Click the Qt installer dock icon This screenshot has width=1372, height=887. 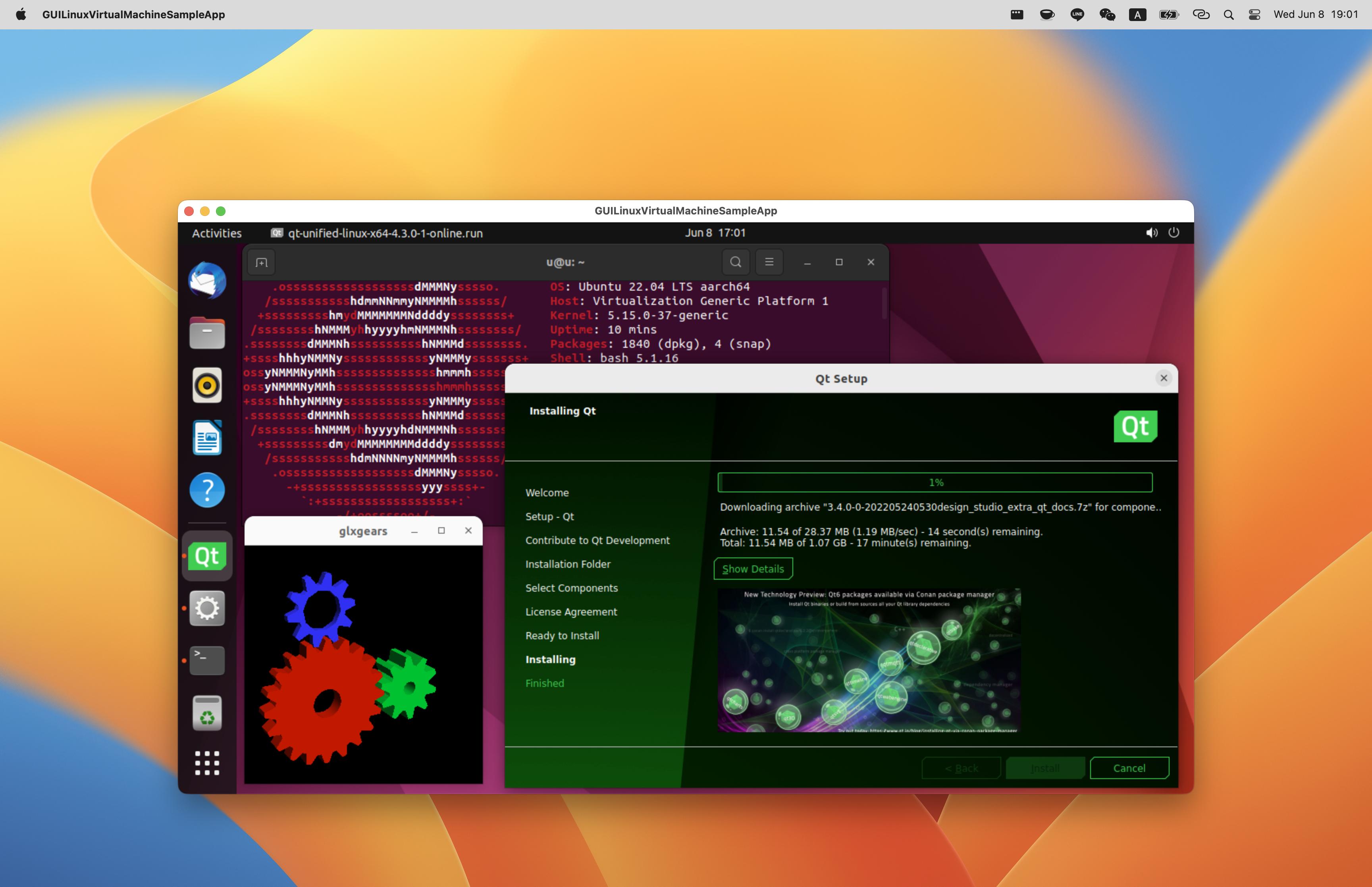coord(207,556)
